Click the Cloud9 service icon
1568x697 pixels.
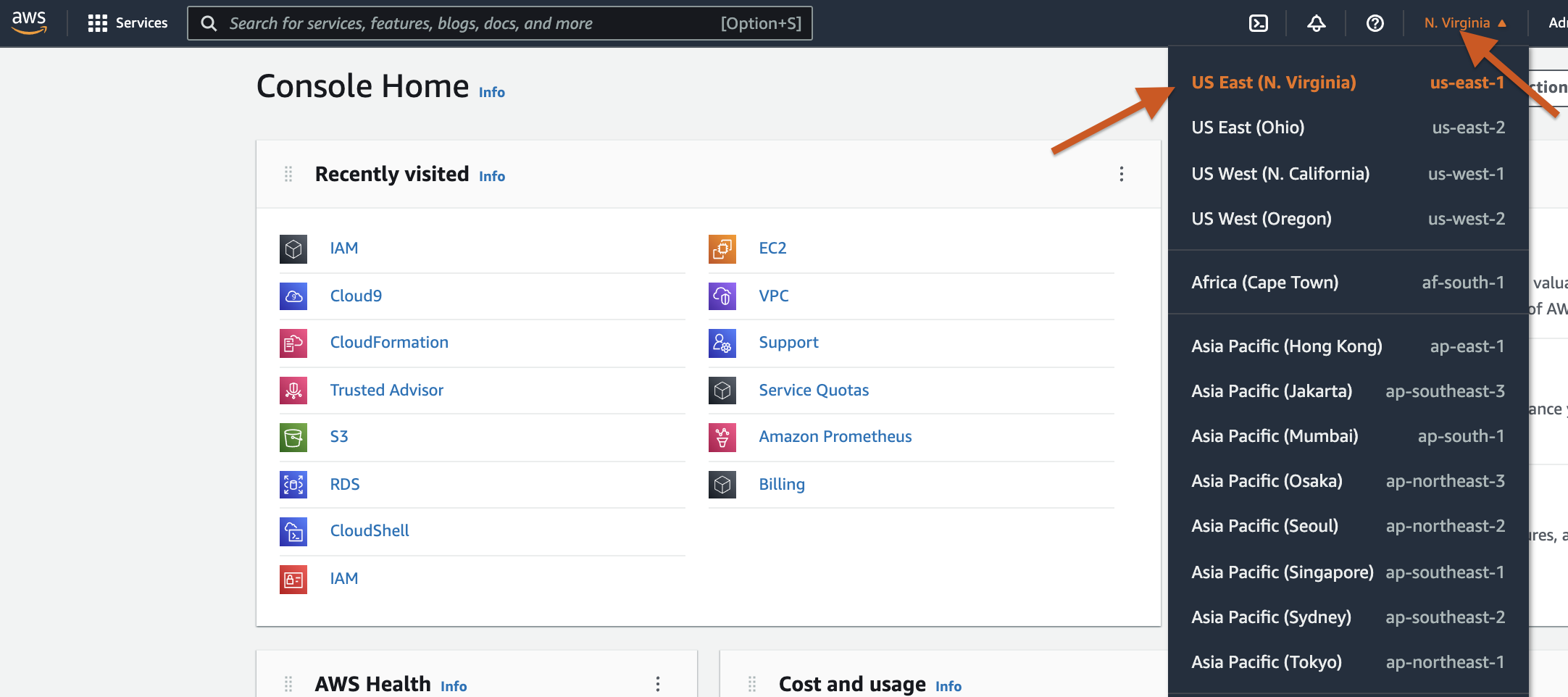pos(293,296)
